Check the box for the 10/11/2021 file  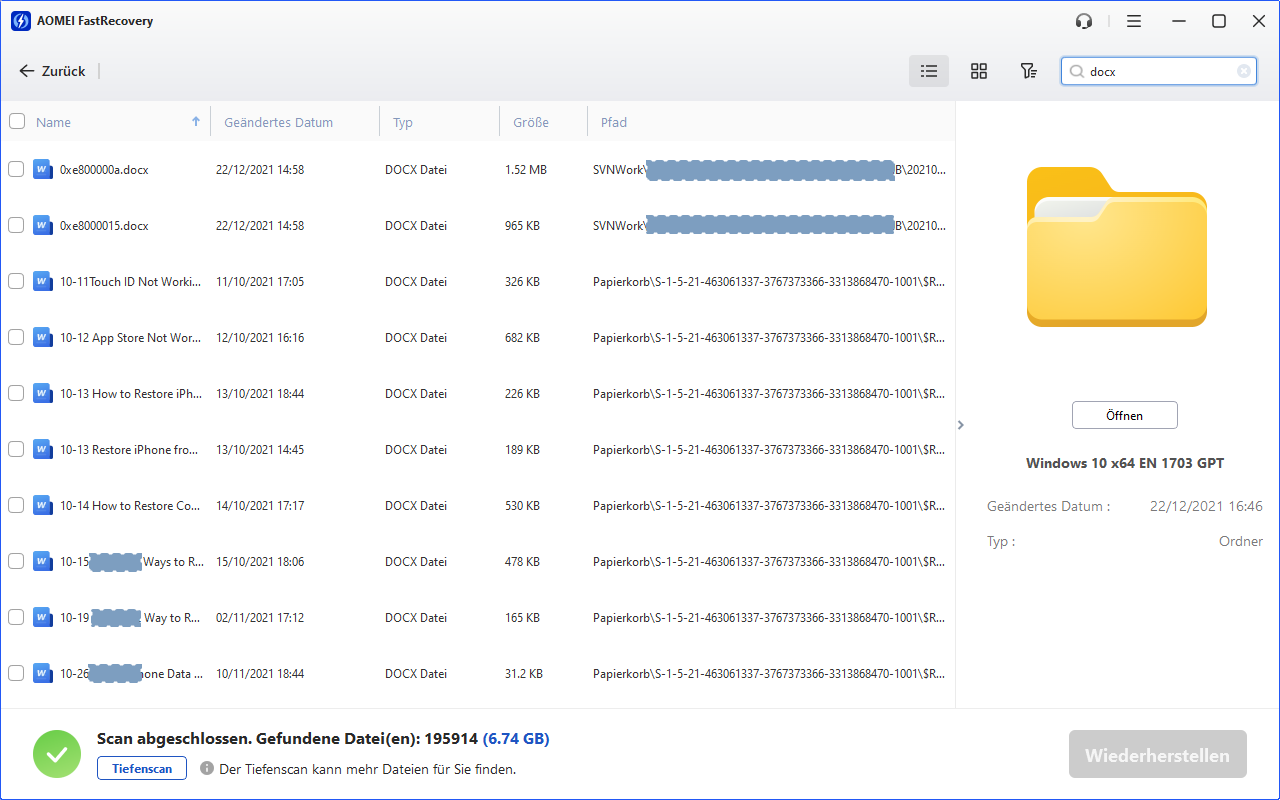point(16,674)
